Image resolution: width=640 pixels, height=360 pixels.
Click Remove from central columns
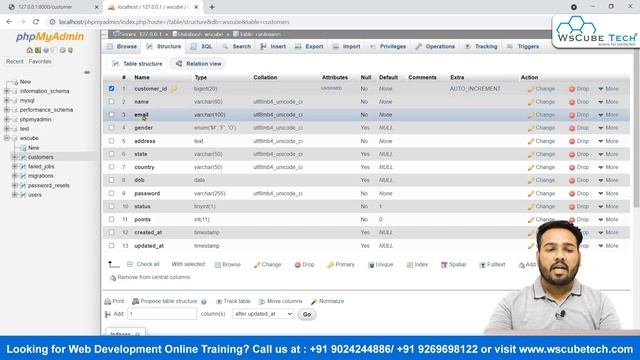[x=150, y=277]
